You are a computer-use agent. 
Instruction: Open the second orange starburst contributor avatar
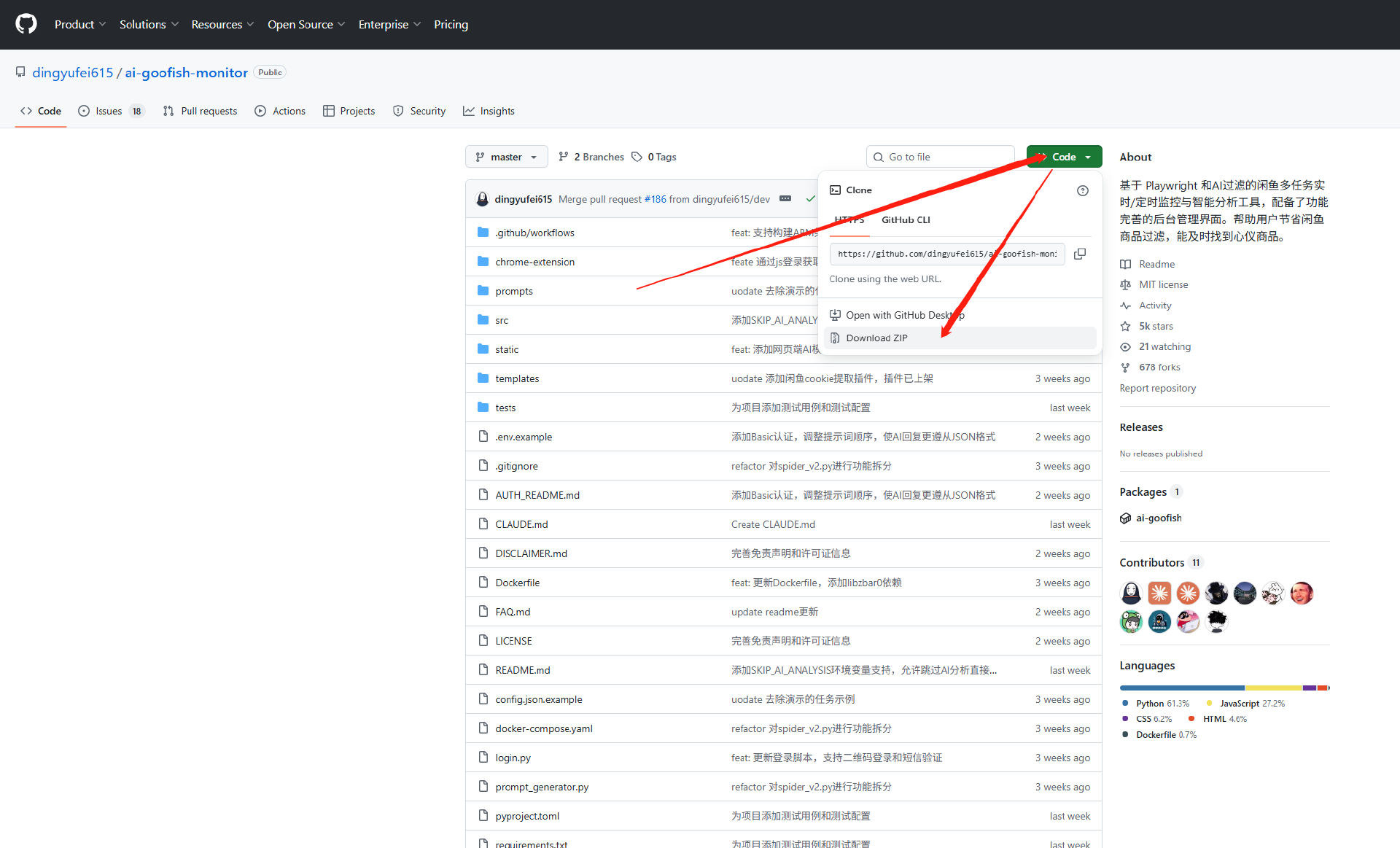click(x=1188, y=593)
